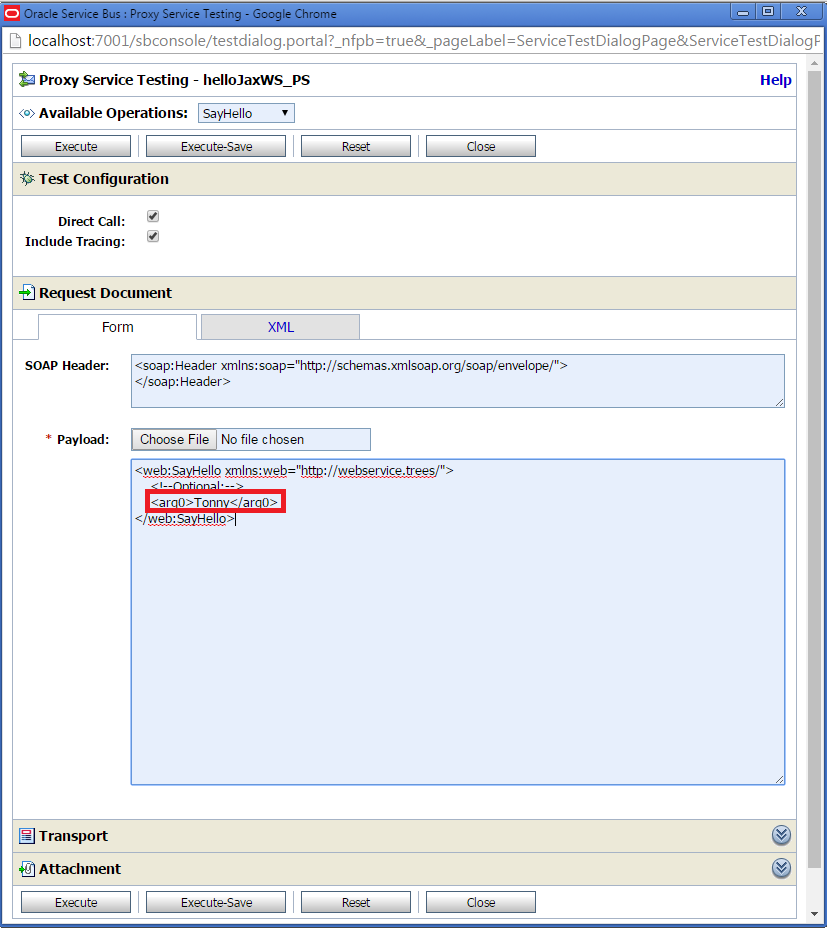Click the top Close button
Screen dimensions: 827x933
(481, 146)
